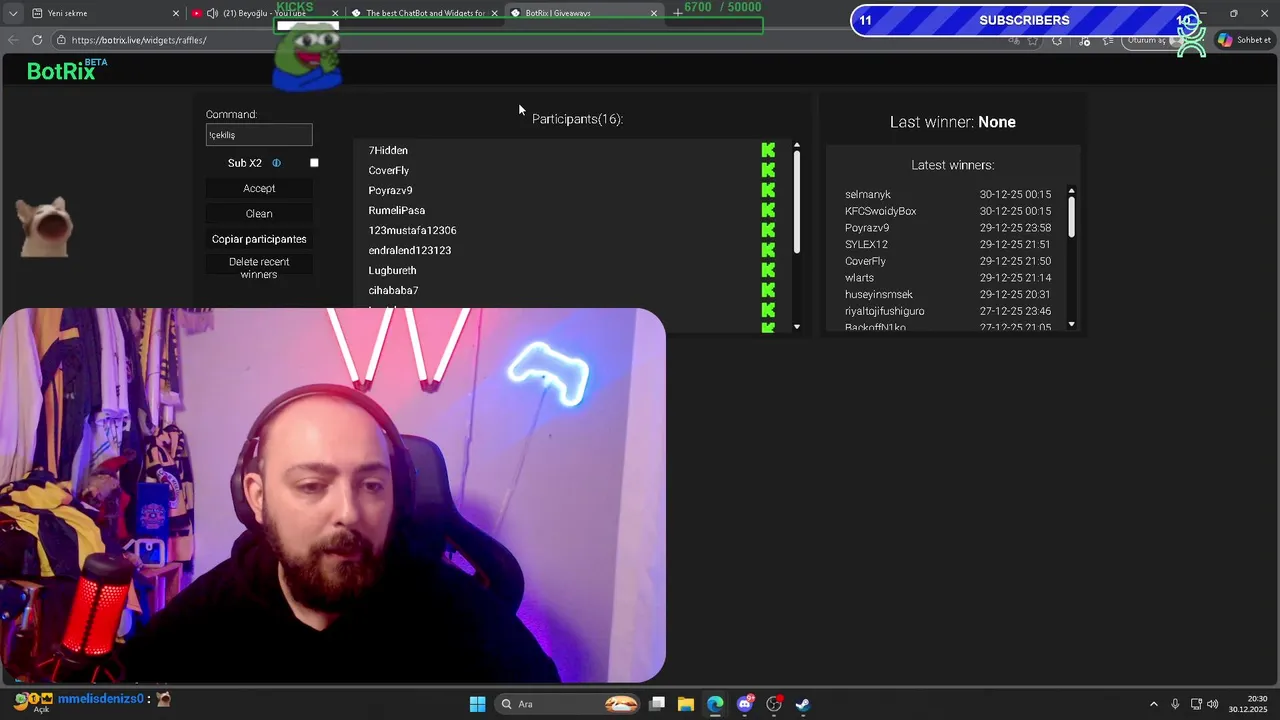Open File Explorer from the taskbar
The width and height of the screenshot is (1280, 720).
point(686,704)
